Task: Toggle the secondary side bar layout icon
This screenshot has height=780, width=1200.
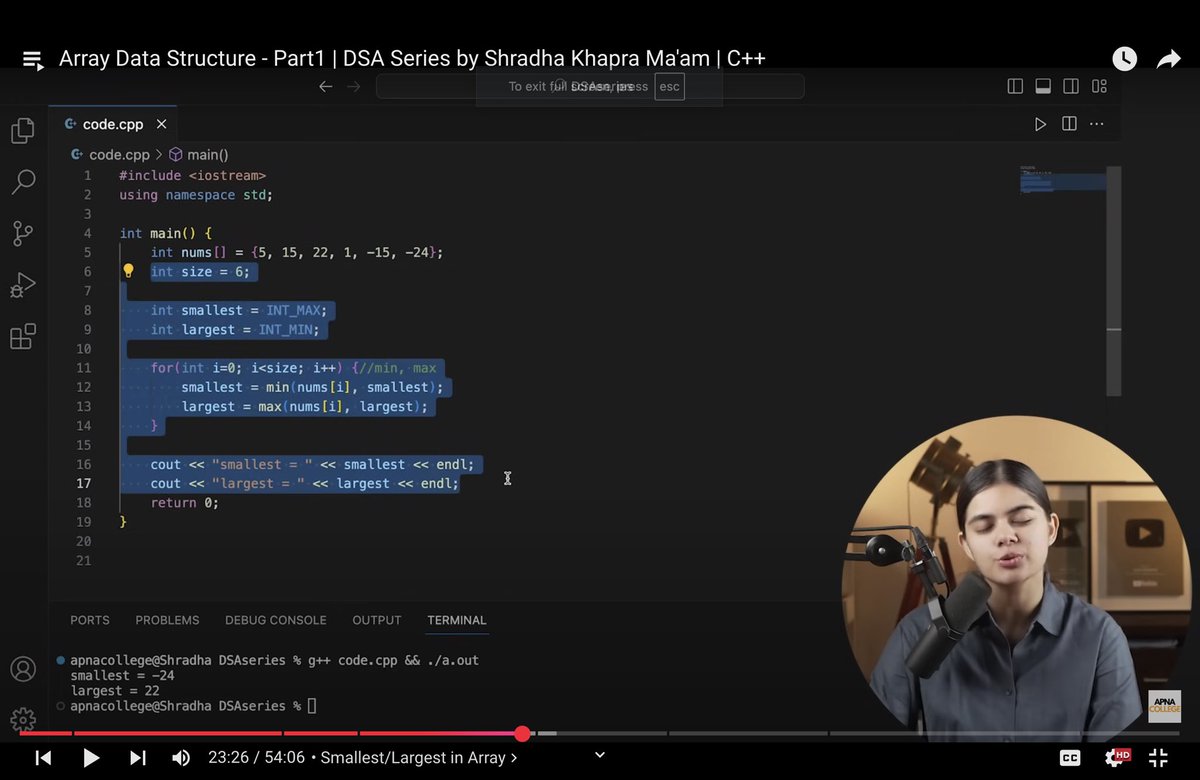Action: pyautogui.click(x=1071, y=86)
